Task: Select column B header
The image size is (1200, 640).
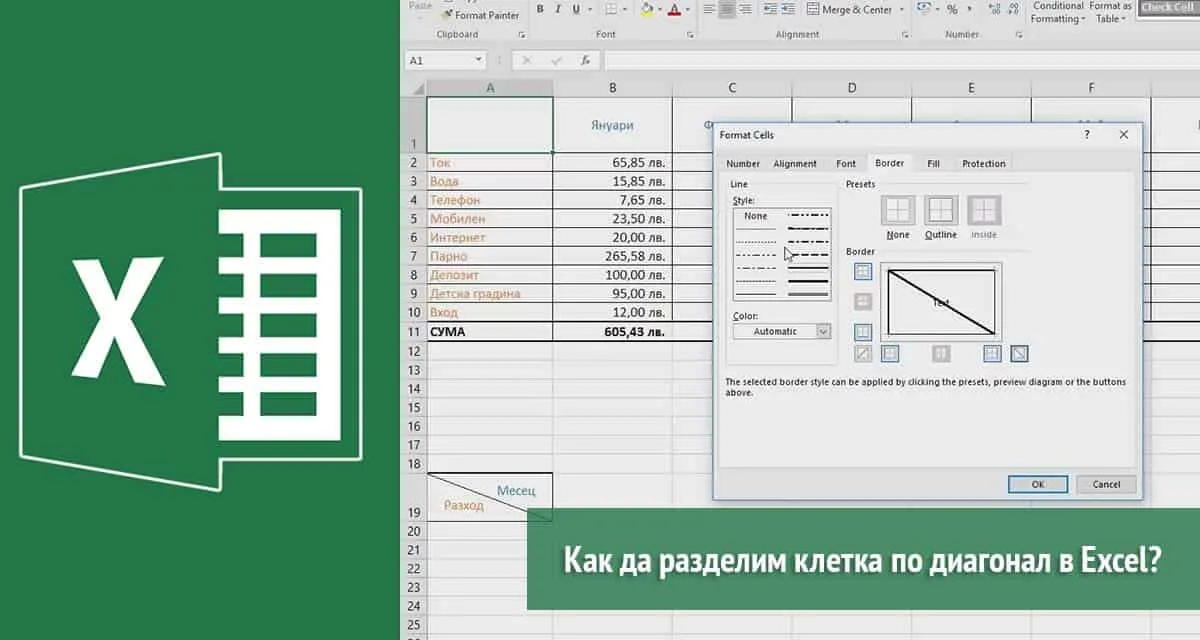Action: (x=612, y=88)
